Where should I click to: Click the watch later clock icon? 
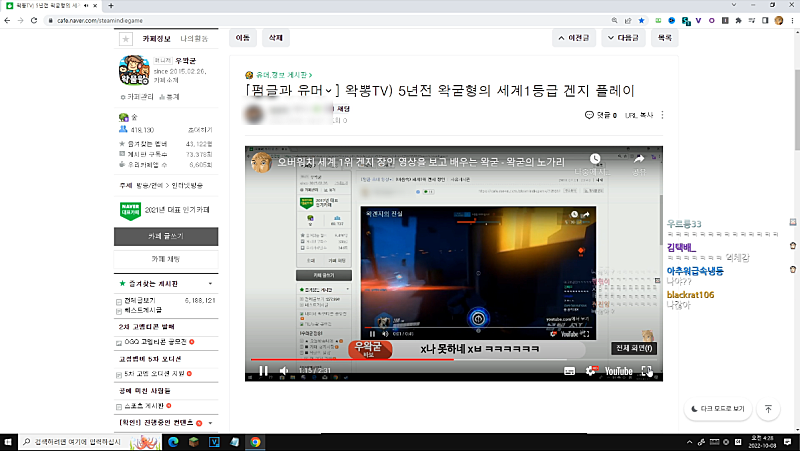(595, 158)
